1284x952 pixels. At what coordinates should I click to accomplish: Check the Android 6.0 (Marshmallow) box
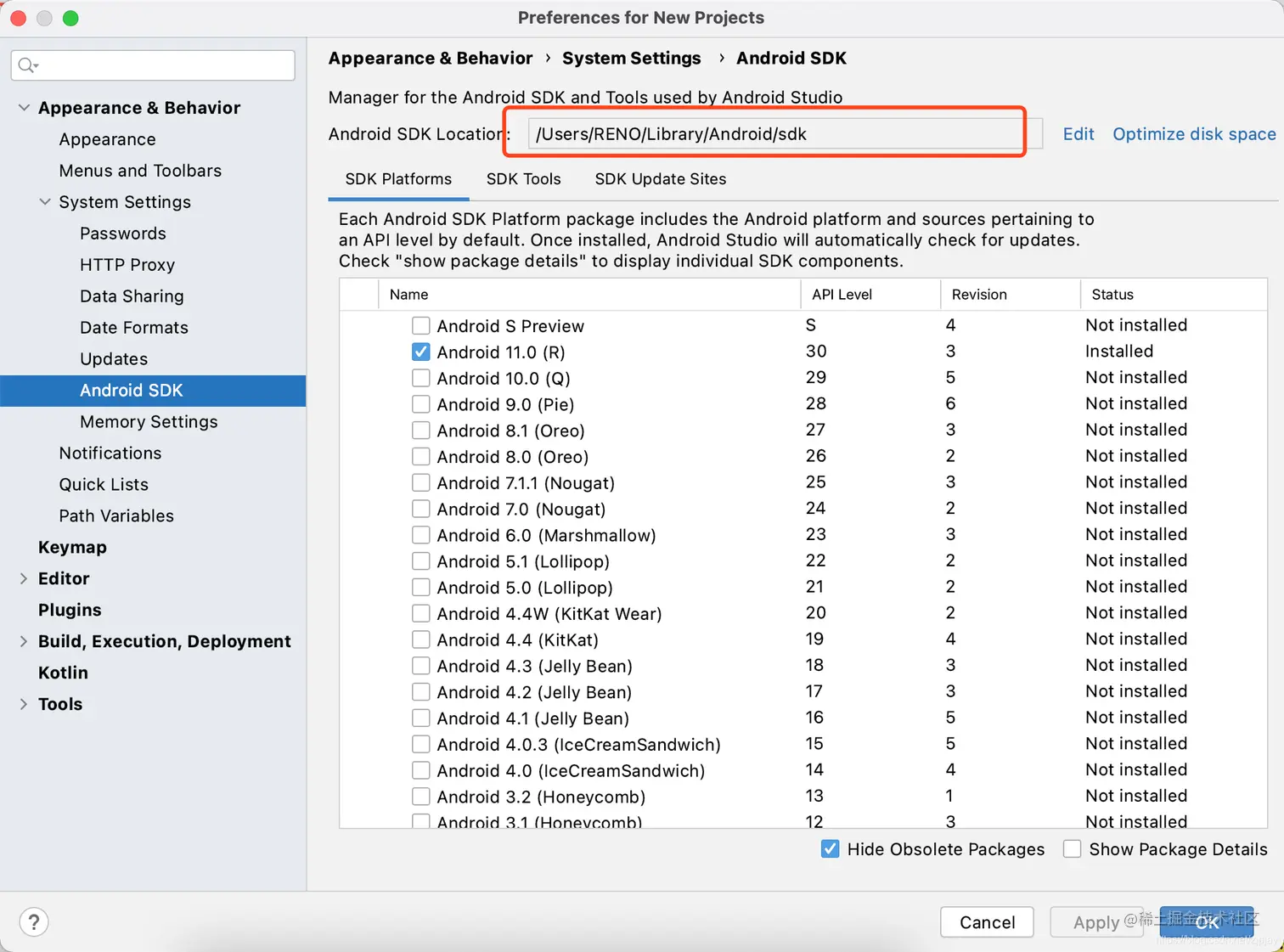click(420, 535)
